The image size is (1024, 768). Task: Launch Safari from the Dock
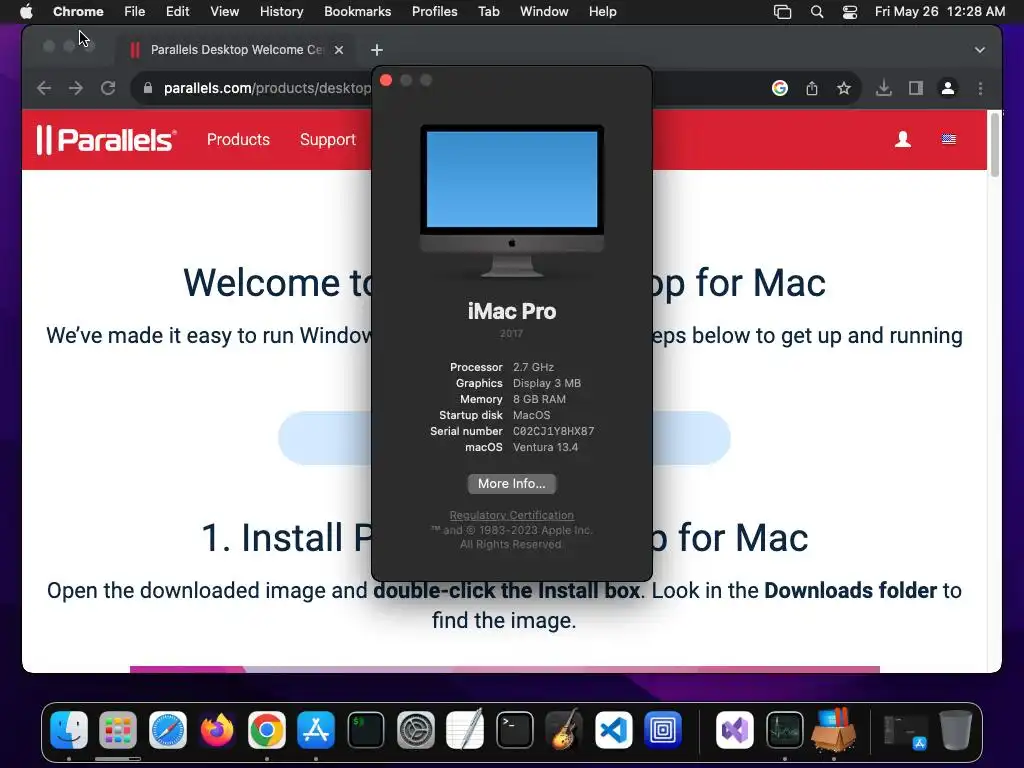tap(168, 729)
